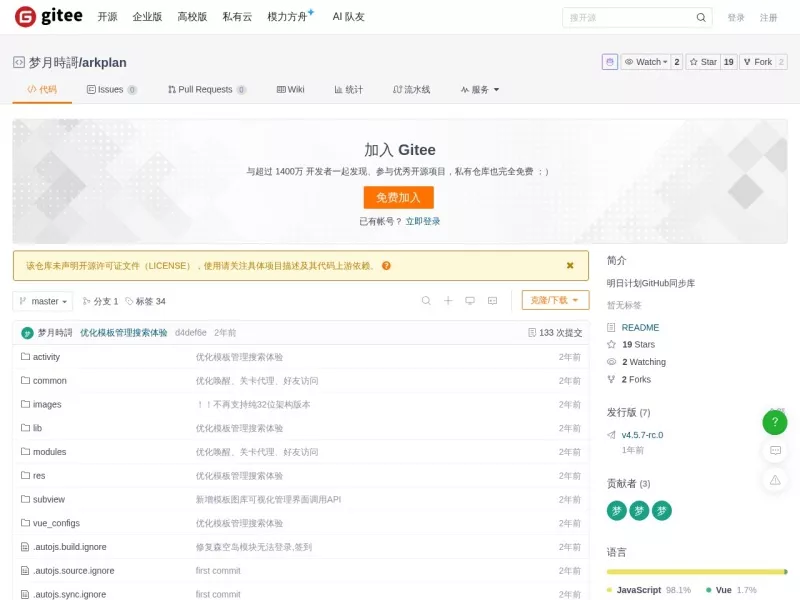Click the commit author avatar 梦月時謌
The image size is (800, 600).
click(x=27, y=333)
